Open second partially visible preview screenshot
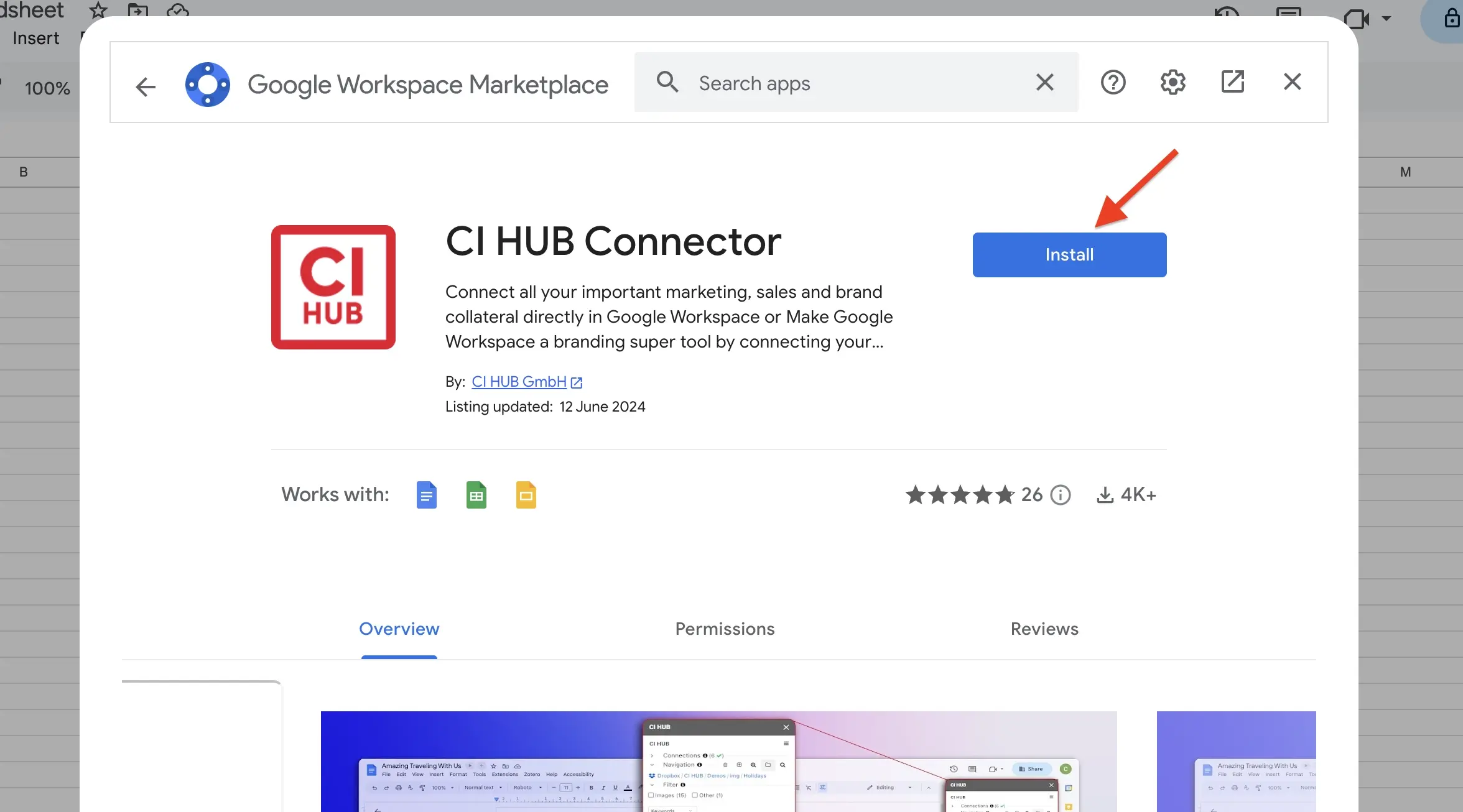The image size is (1463, 812). [x=1236, y=762]
